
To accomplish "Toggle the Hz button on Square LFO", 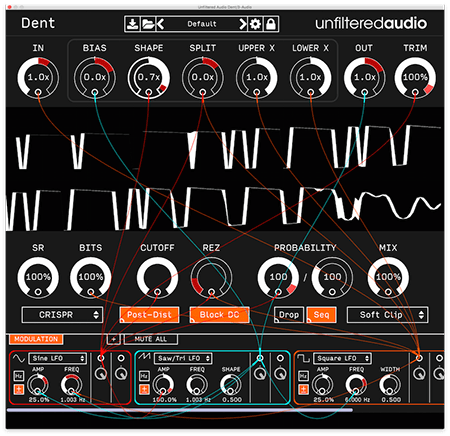I will tap(303, 376).
